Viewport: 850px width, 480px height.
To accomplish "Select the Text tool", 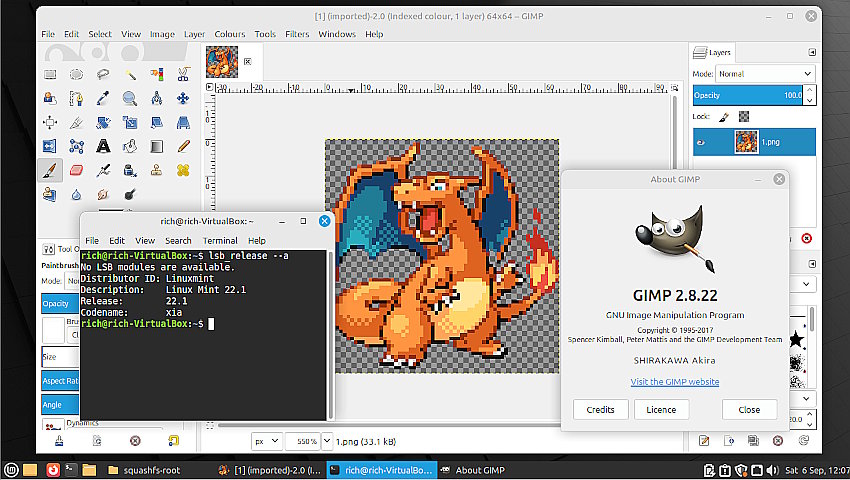I will pos(103,146).
